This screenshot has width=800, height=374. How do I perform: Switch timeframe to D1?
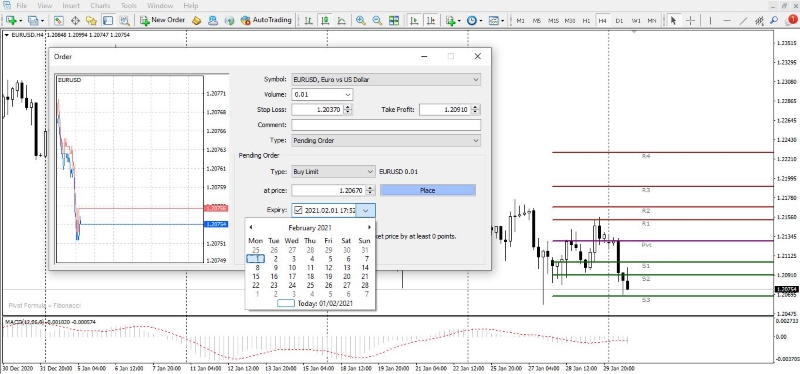(619, 21)
